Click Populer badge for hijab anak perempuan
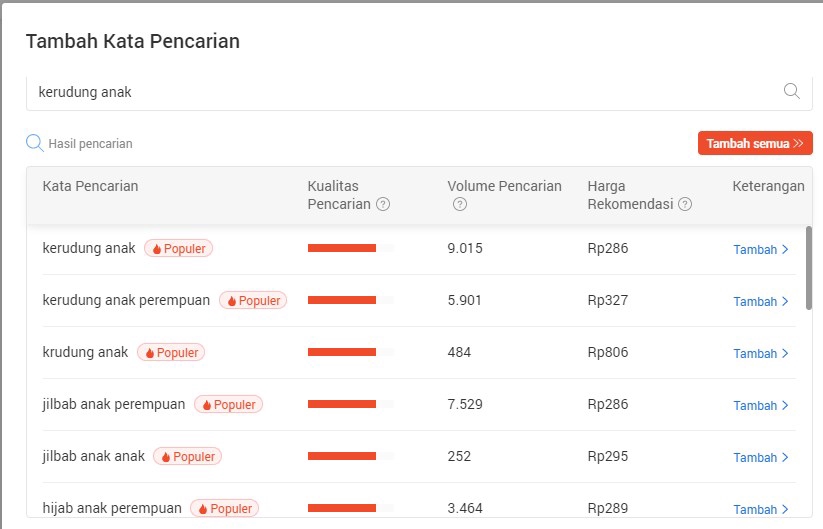 pos(224,508)
